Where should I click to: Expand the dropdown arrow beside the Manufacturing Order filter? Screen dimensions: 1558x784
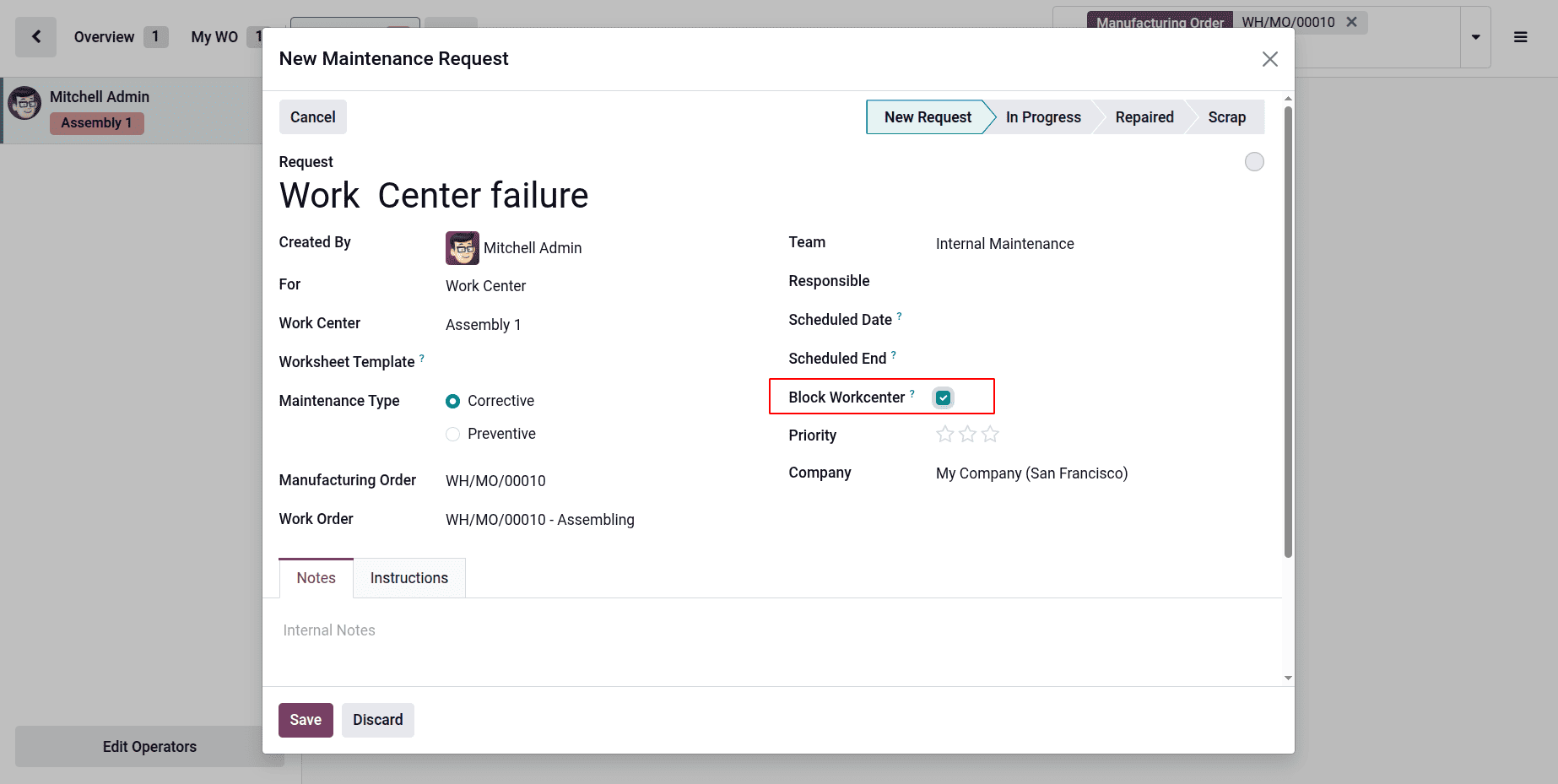click(x=1475, y=37)
